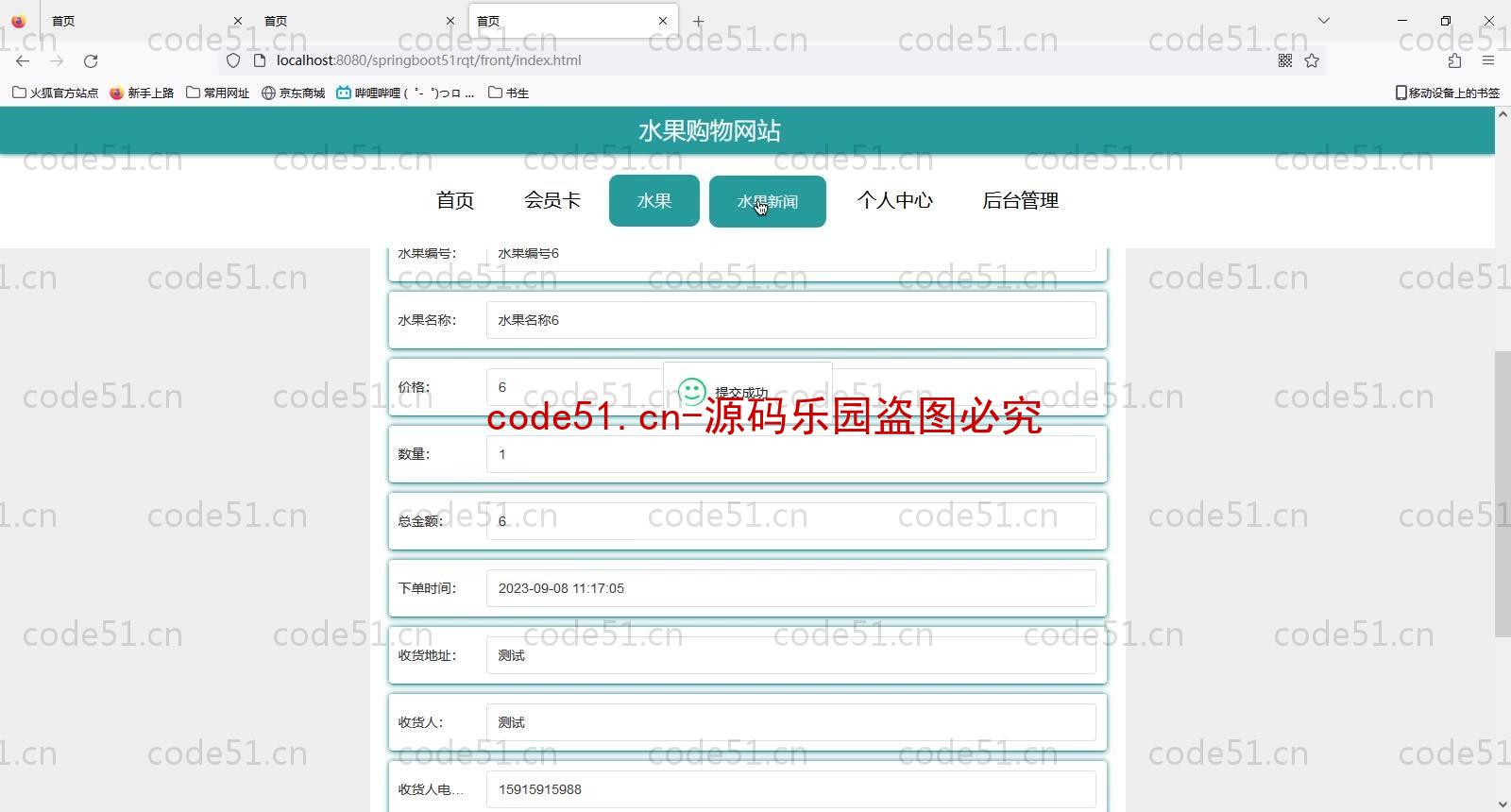Screen dimensions: 1511x812
Task: Open 哔哩哔哩 bookmark
Action: (405, 93)
